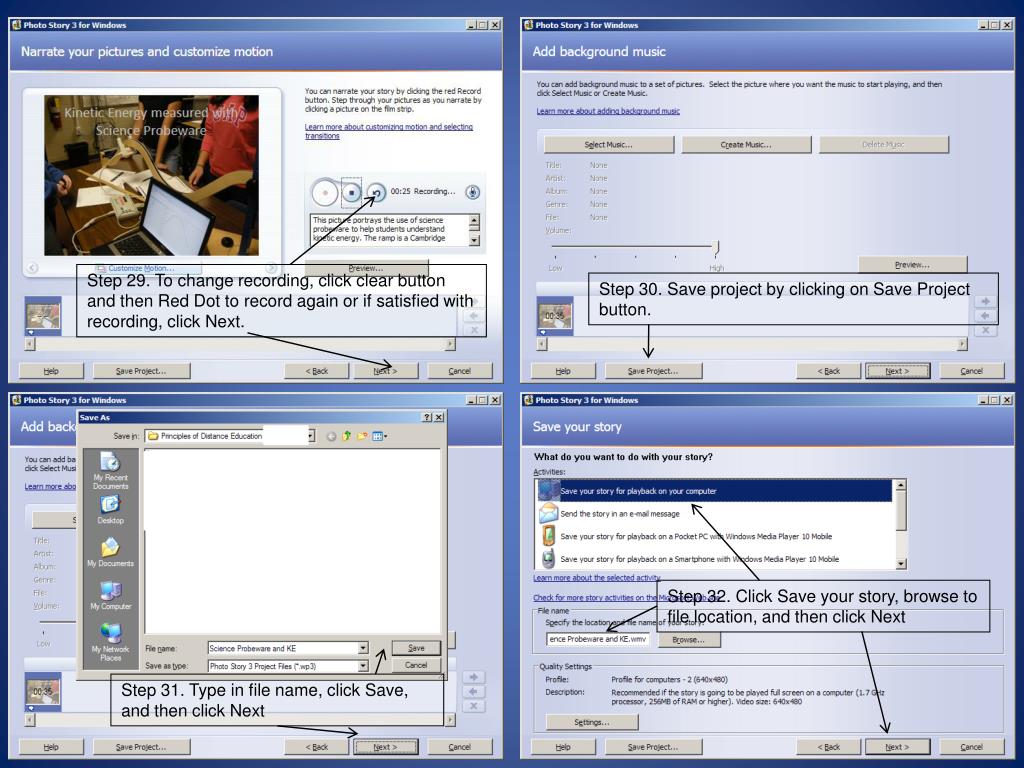Click filmstrip move-left arrow, top-right music window
The height and width of the screenshot is (768, 1024).
[x=985, y=316]
